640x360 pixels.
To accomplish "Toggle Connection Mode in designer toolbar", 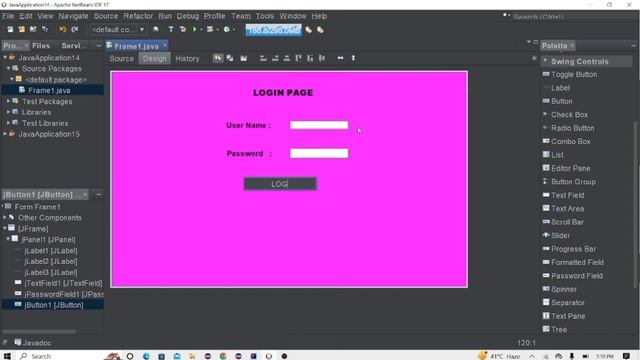I will tap(230, 58).
